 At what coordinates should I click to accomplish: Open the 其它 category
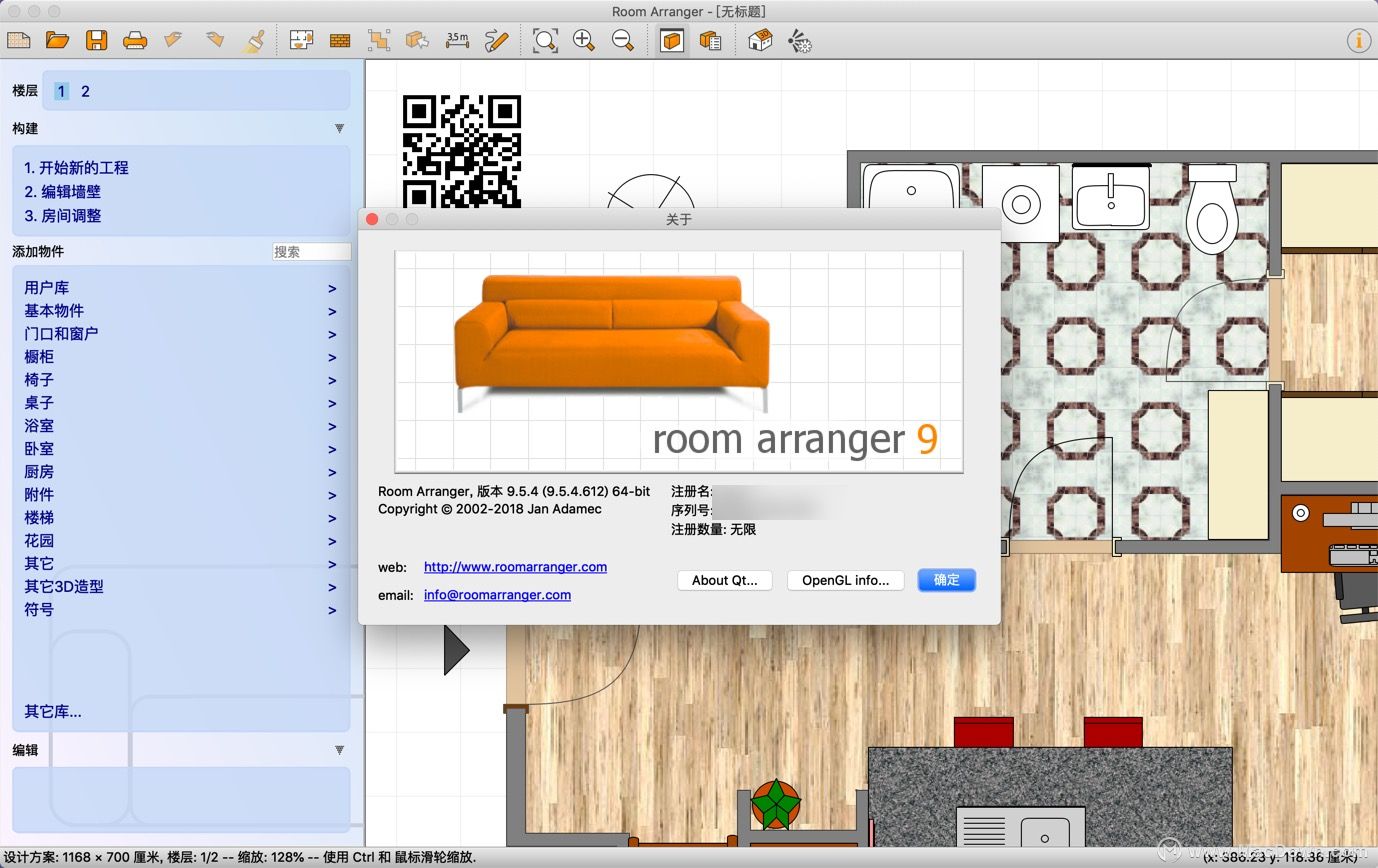click(x=181, y=563)
